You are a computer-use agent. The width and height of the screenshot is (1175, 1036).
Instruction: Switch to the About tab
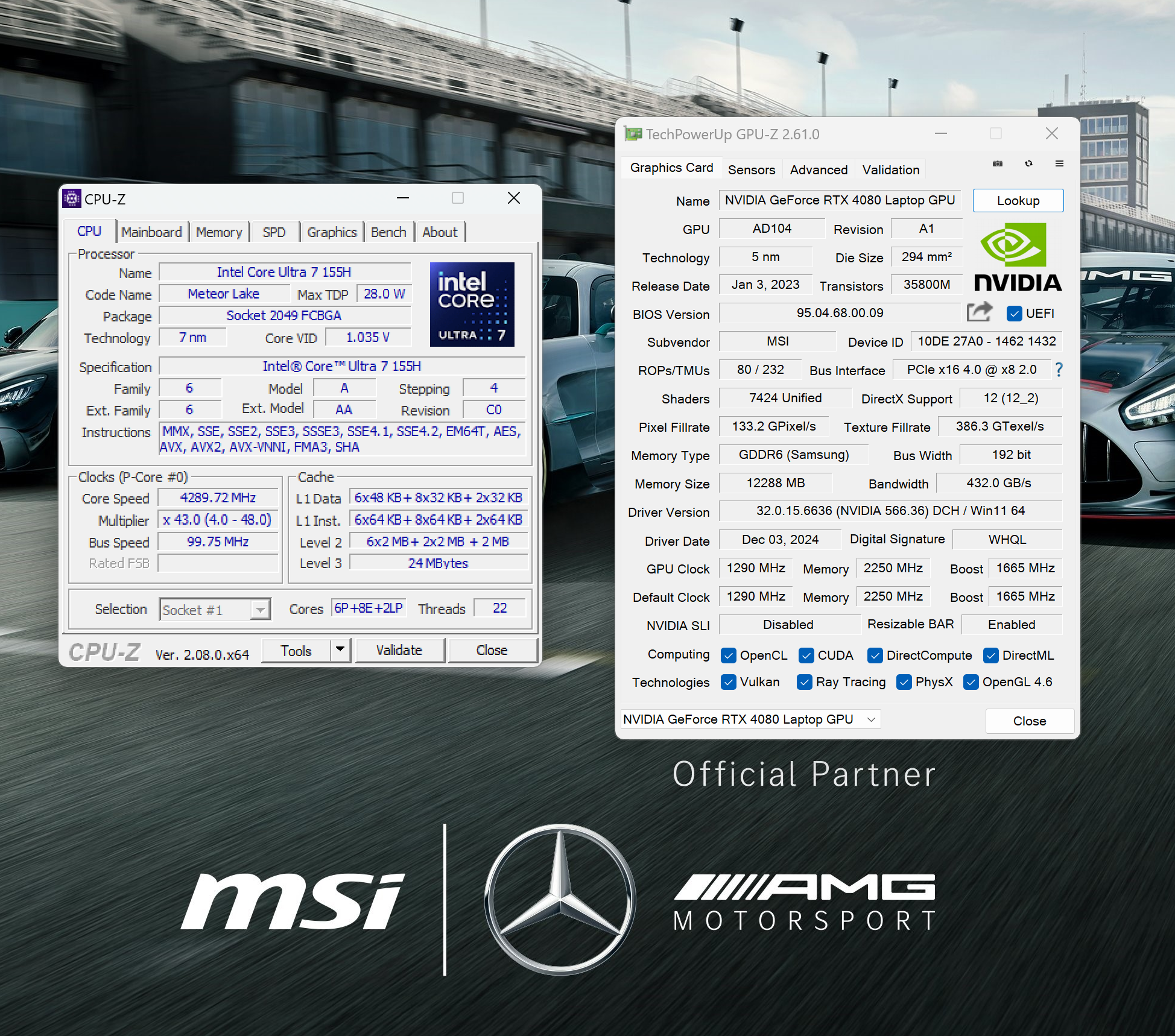[x=440, y=232]
